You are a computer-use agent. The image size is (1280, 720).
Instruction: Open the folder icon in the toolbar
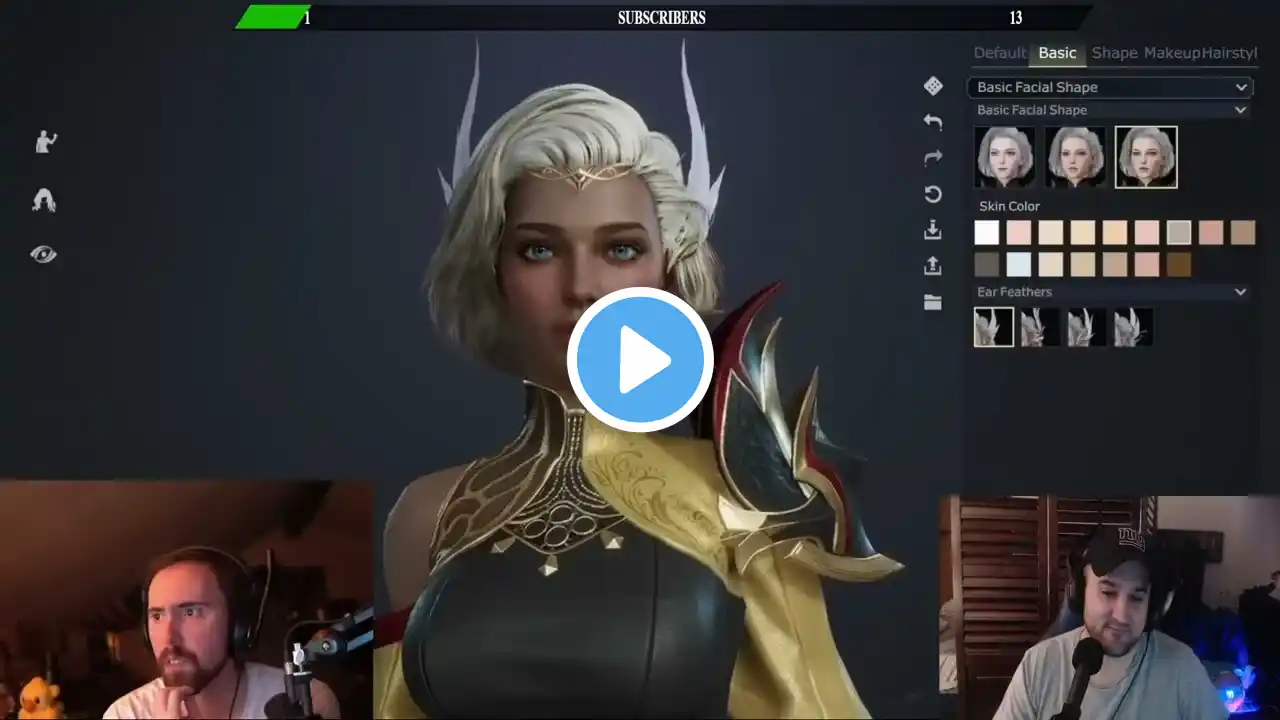tap(933, 302)
